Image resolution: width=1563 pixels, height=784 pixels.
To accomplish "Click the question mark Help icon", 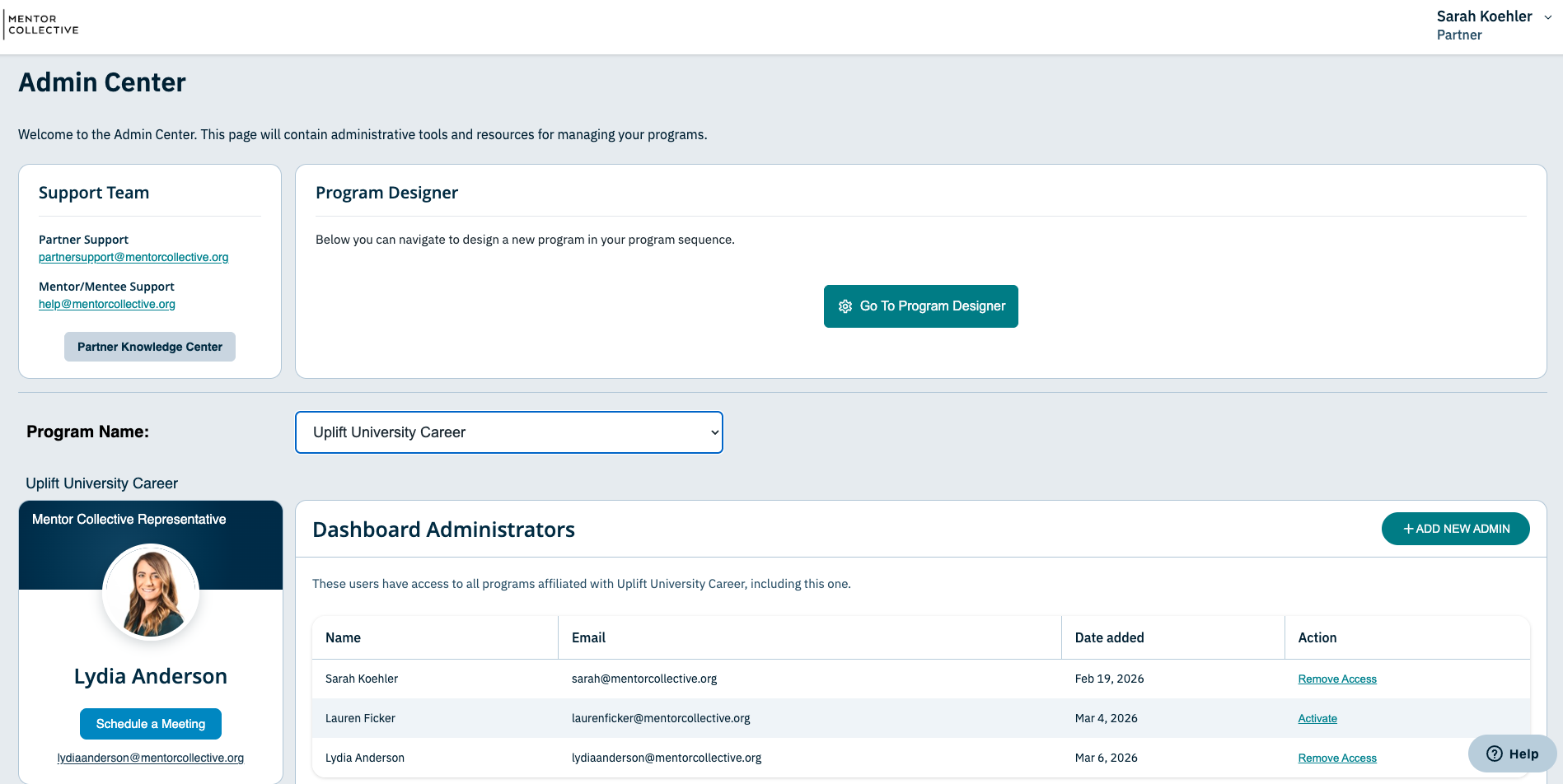I will (1495, 754).
